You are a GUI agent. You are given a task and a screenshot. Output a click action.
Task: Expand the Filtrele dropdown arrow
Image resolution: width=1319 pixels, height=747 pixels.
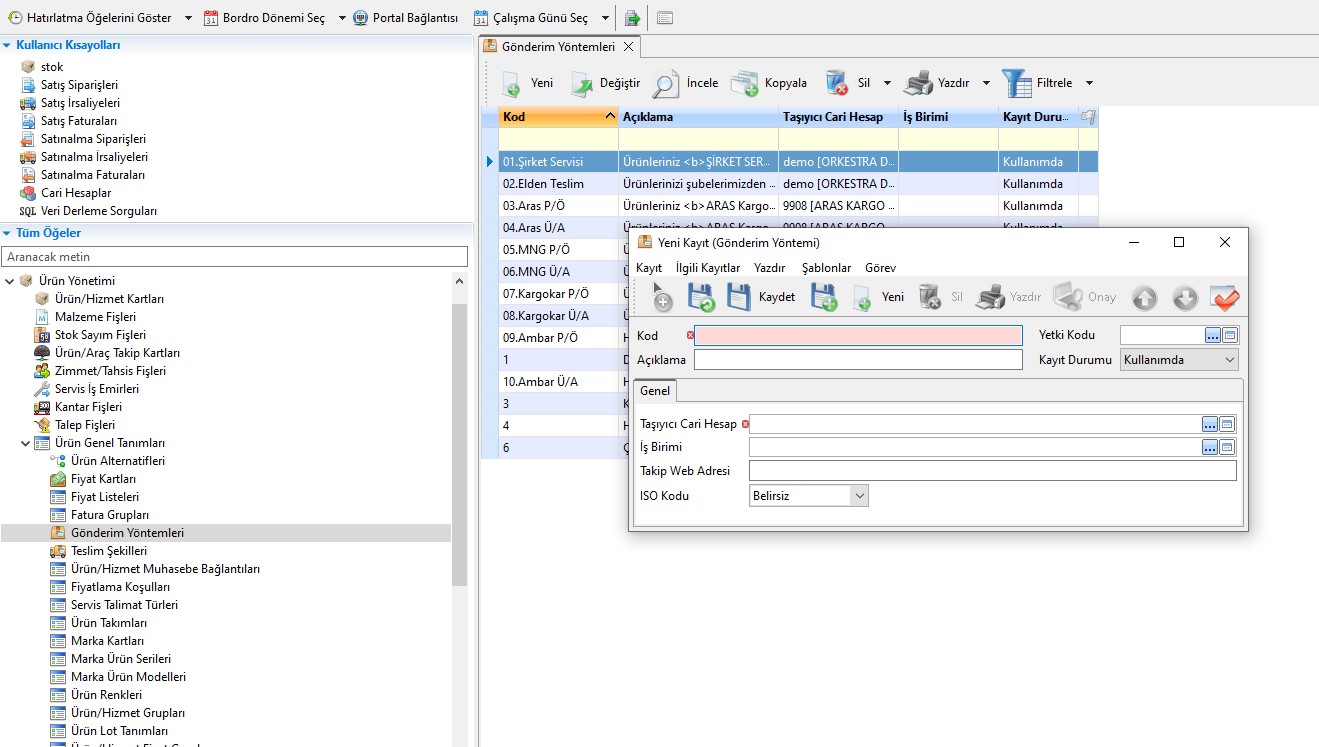pyautogui.click(x=1089, y=84)
